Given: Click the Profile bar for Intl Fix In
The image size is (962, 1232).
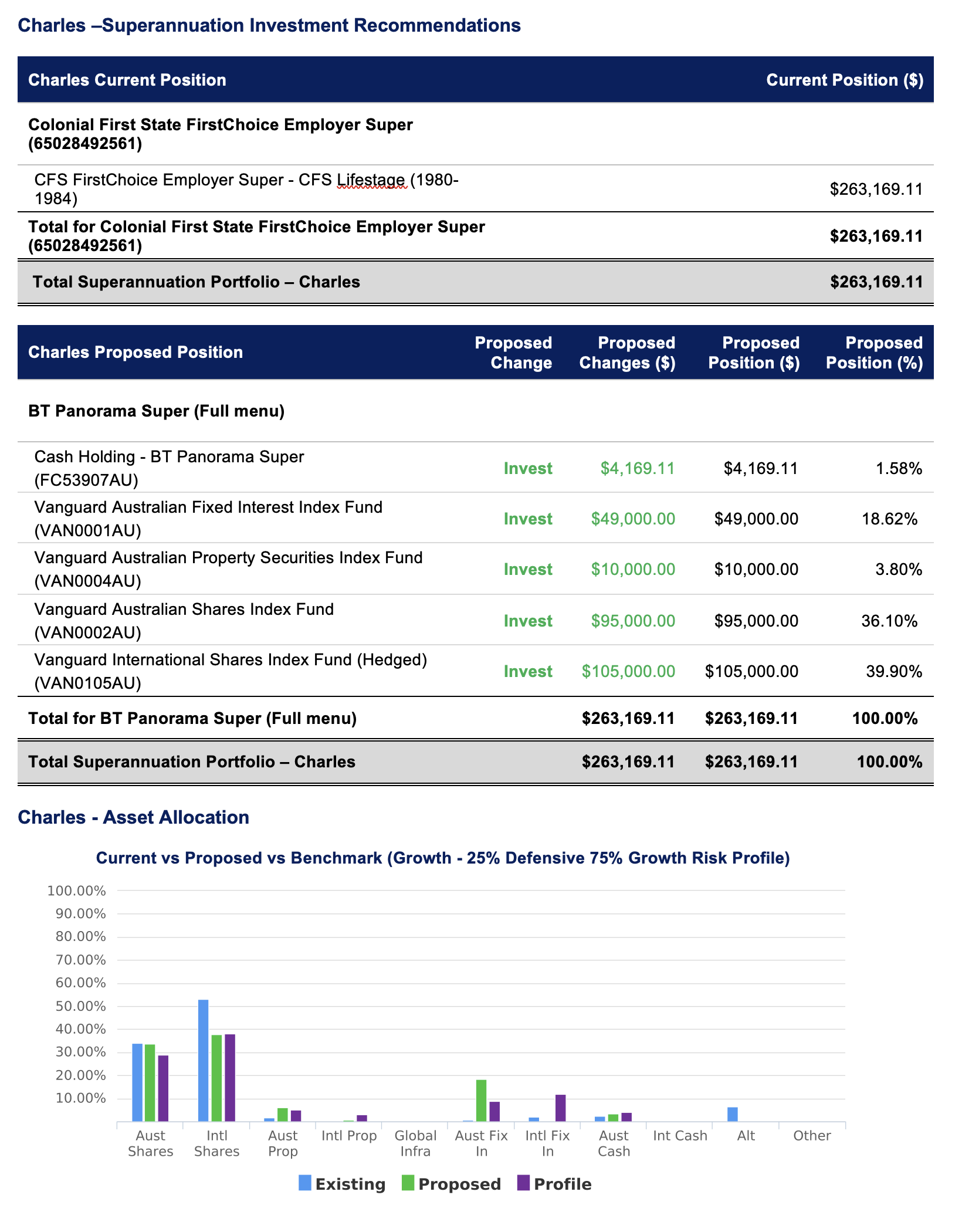Looking at the screenshot, I should pyautogui.click(x=561, y=1108).
